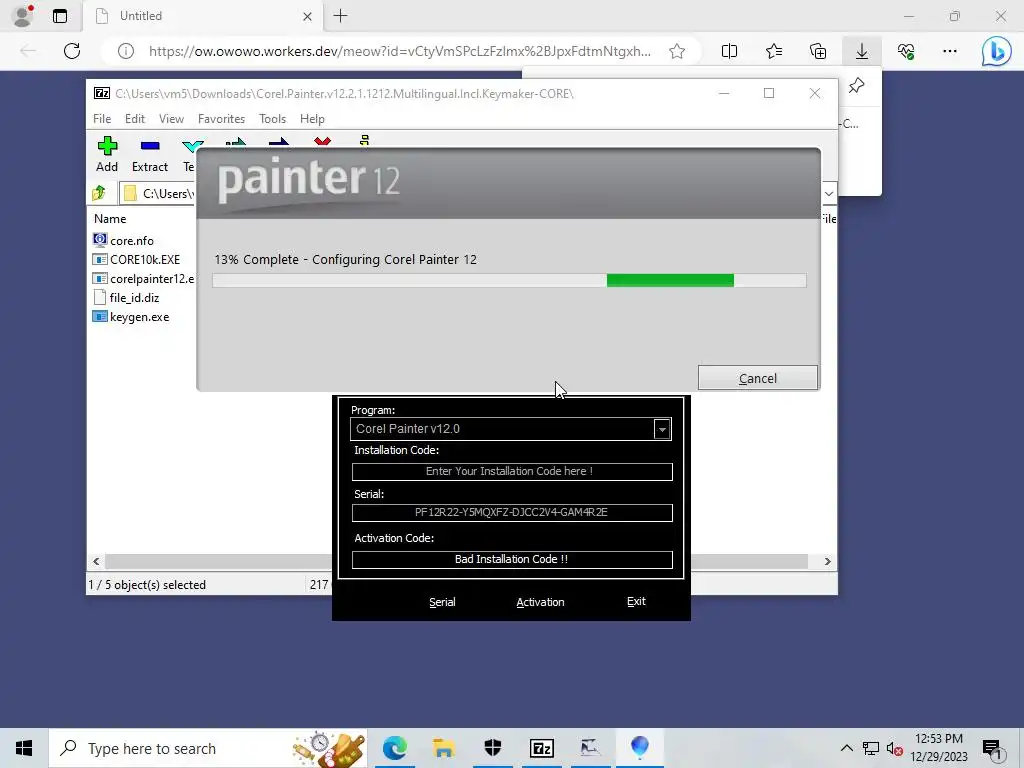This screenshot has width=1024, height=768.
Task: Select corelpainter12 executable in file list
Action: click(144, 278)
